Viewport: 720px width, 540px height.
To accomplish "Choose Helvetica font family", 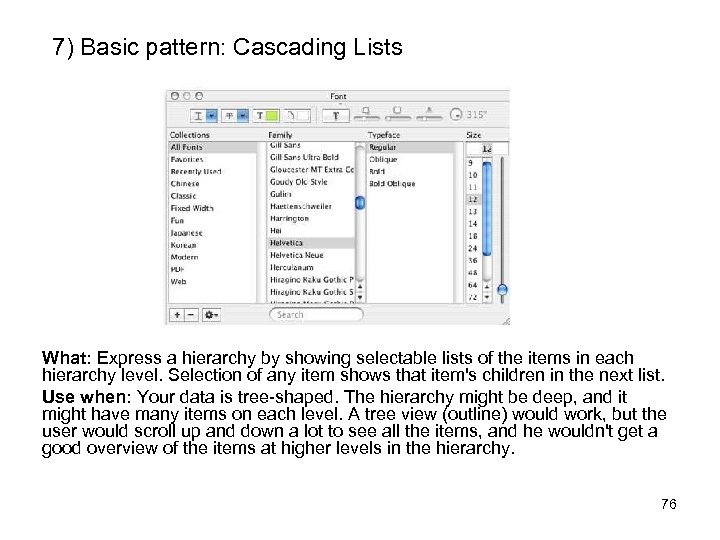I will [x=311, y=243].
